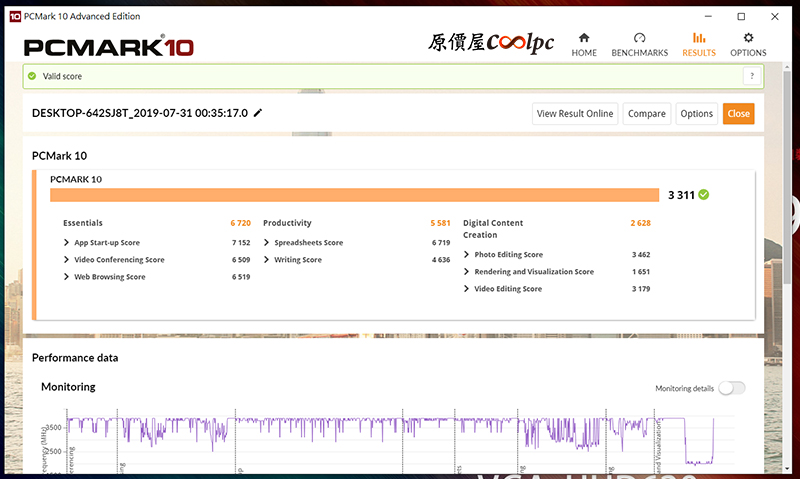Viewport: 800px width, 479px height.
Task: Click the orange Close button
Action: pyautogui.click(x=738, y=113)
